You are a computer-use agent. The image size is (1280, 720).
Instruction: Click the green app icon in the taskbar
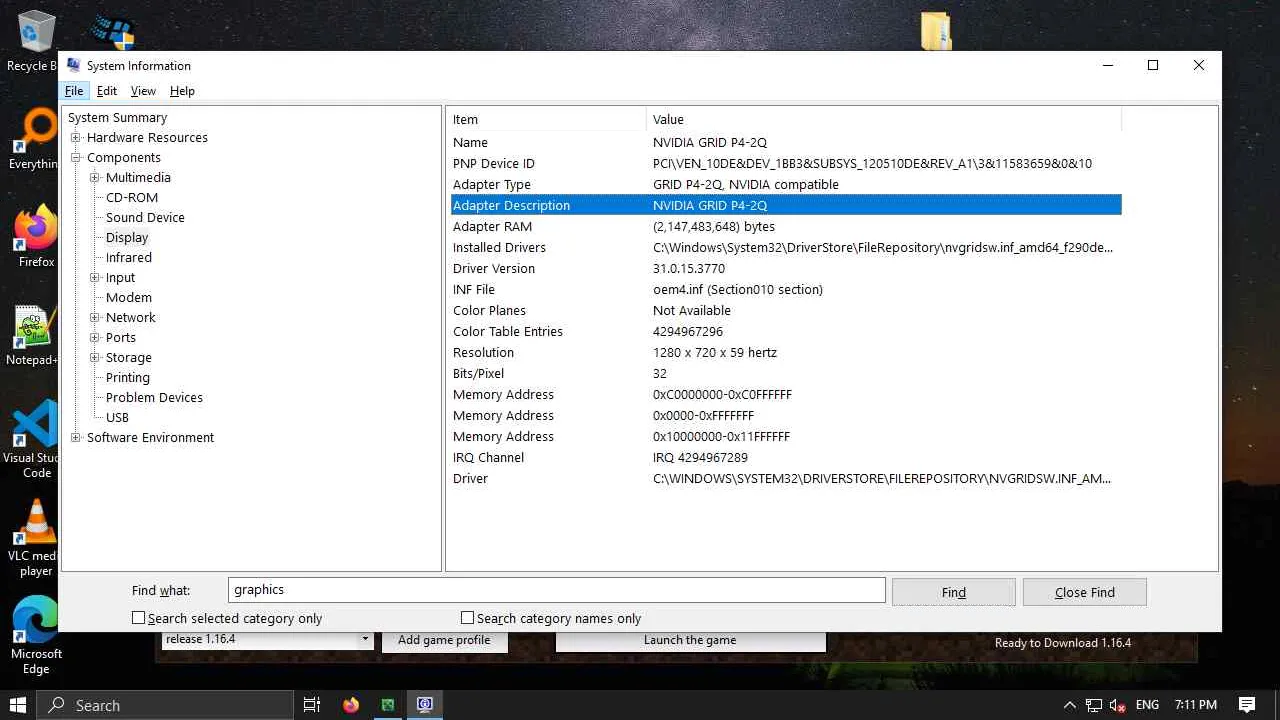(x=388, y=705)
